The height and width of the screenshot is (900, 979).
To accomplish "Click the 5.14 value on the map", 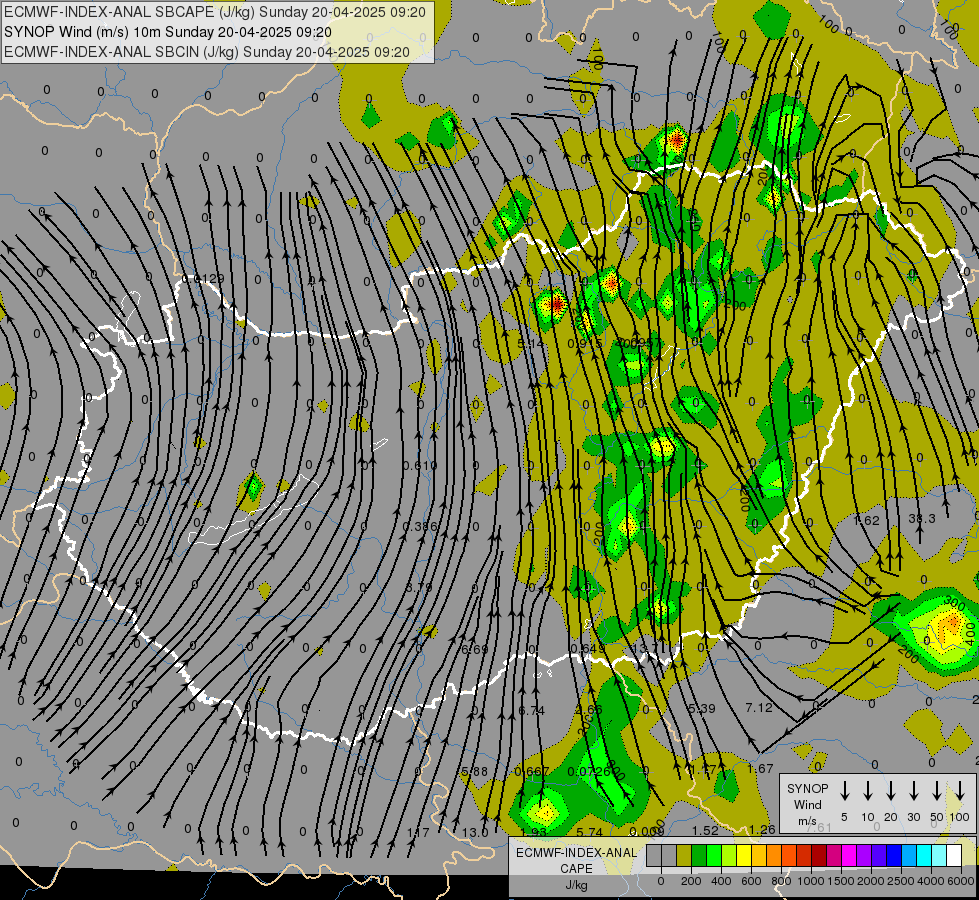I will click(x=531, y=344).
